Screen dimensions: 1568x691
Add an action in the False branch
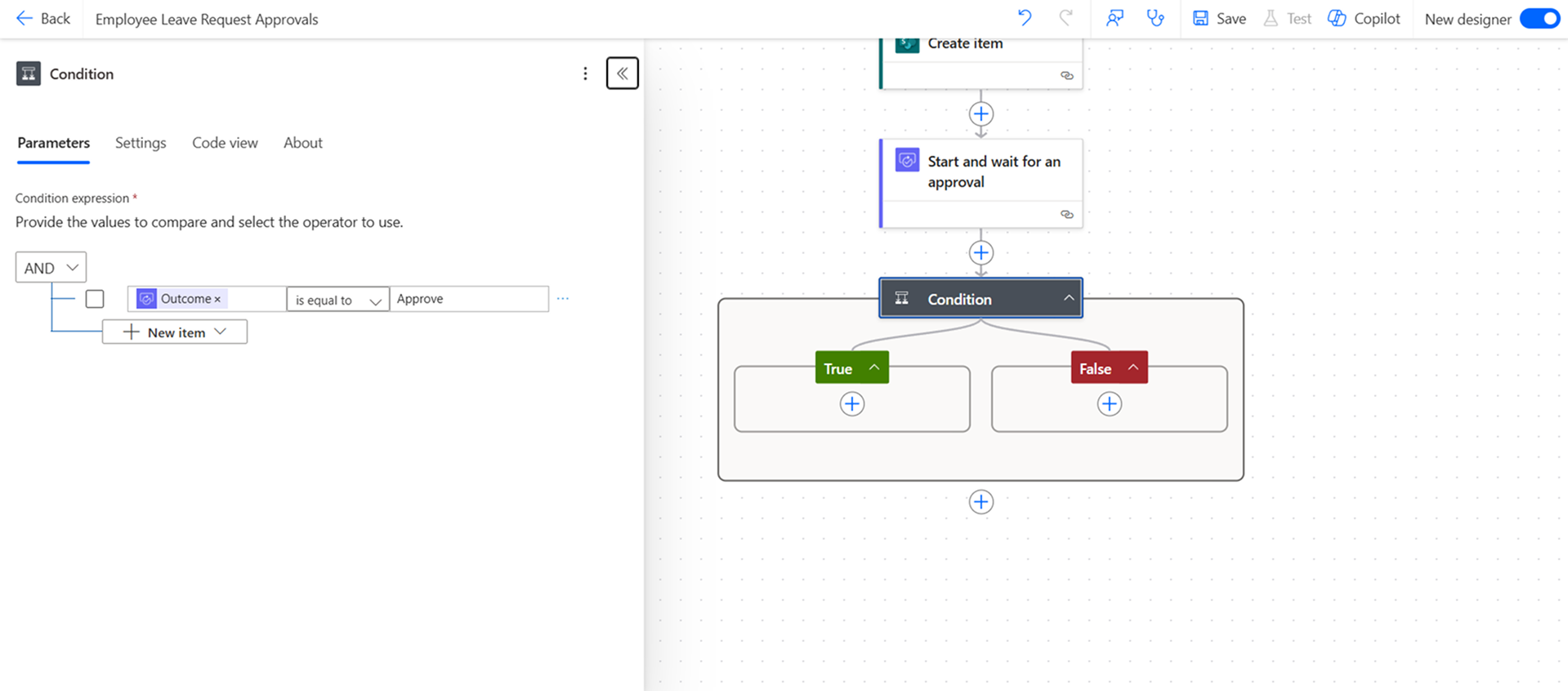(x=1110, y=403)
